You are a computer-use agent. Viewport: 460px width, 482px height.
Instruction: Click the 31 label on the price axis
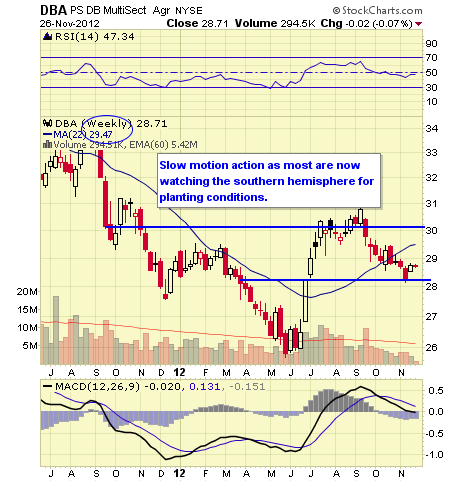click(x=431, y=203)
